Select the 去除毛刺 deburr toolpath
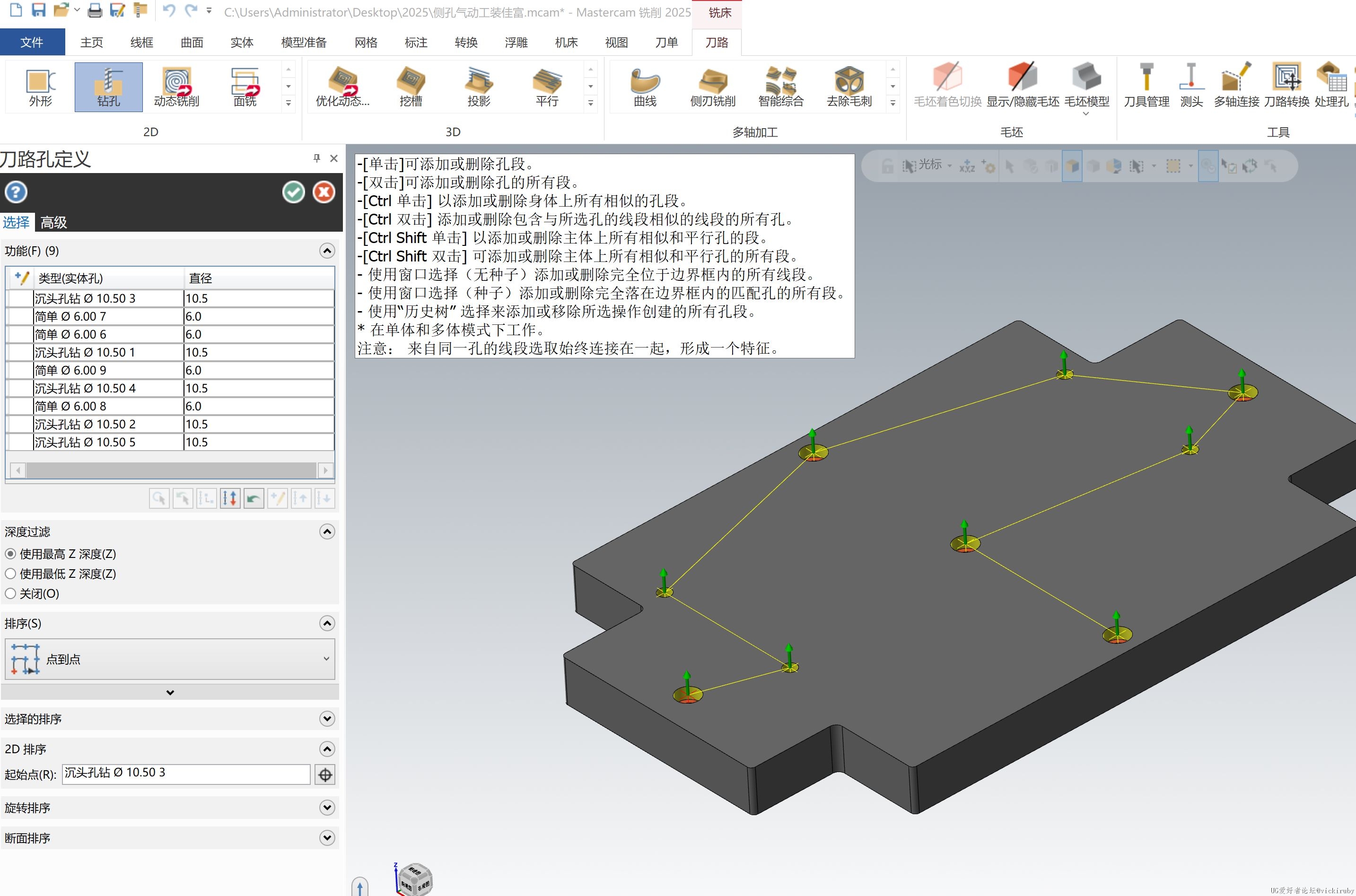This screenshot has width=1356, height=896. click(x=849, y=87)
